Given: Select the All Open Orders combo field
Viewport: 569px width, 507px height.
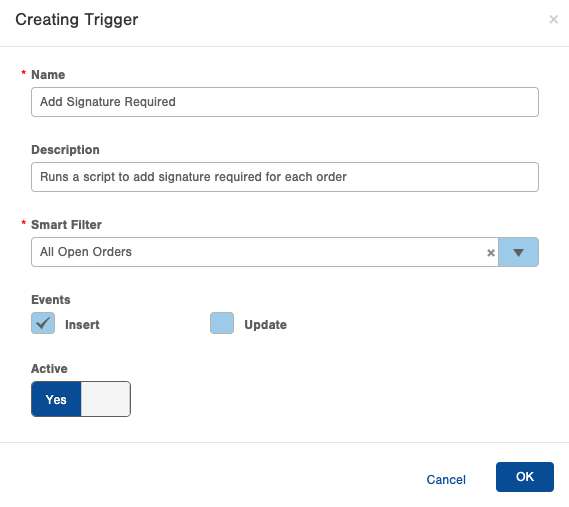Looking at the screenshot, I should (265, 252).
